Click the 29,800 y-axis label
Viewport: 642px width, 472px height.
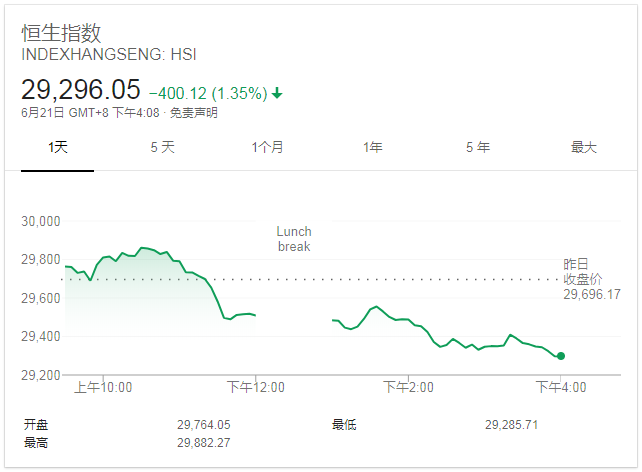pos(41,260)
